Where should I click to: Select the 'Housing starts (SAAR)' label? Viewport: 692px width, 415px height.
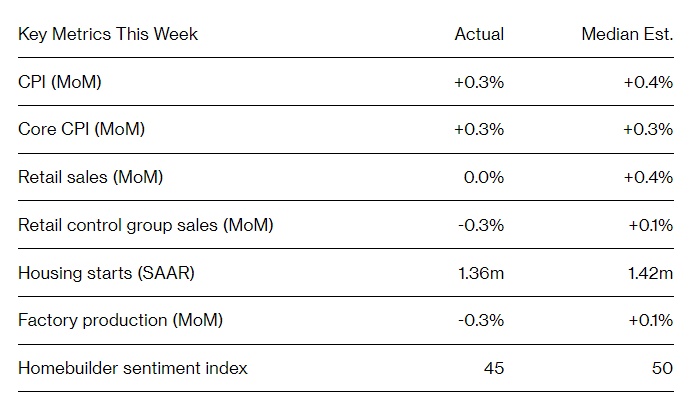tap(105, 272)
